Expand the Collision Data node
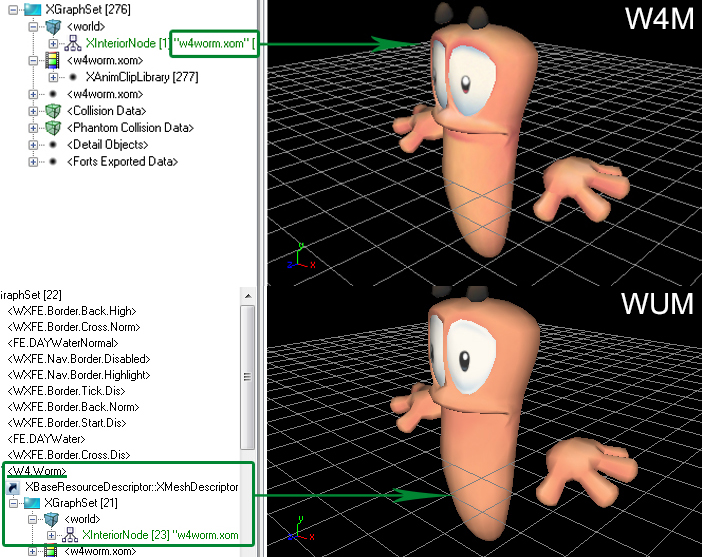 (x=33, y=111)
